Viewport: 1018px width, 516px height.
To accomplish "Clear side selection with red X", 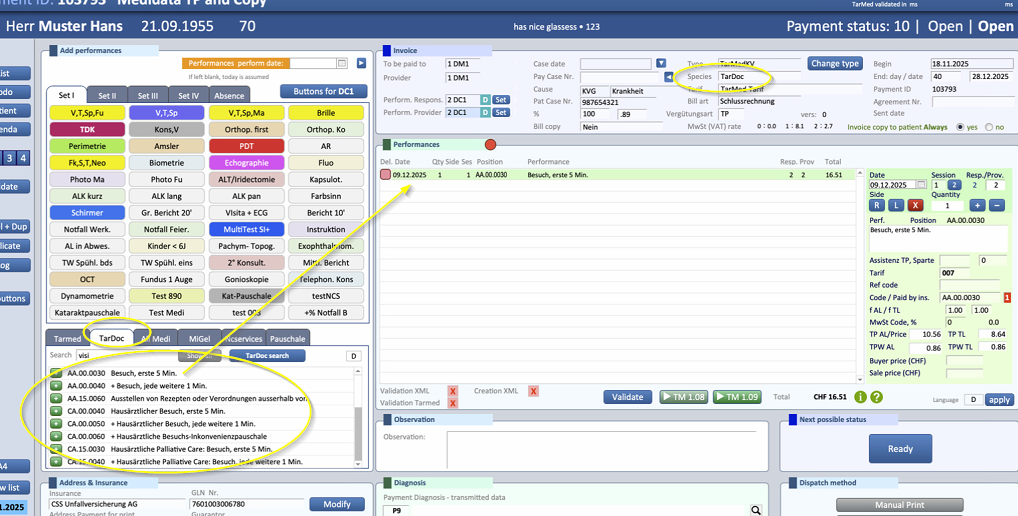I will click(915, 205).
